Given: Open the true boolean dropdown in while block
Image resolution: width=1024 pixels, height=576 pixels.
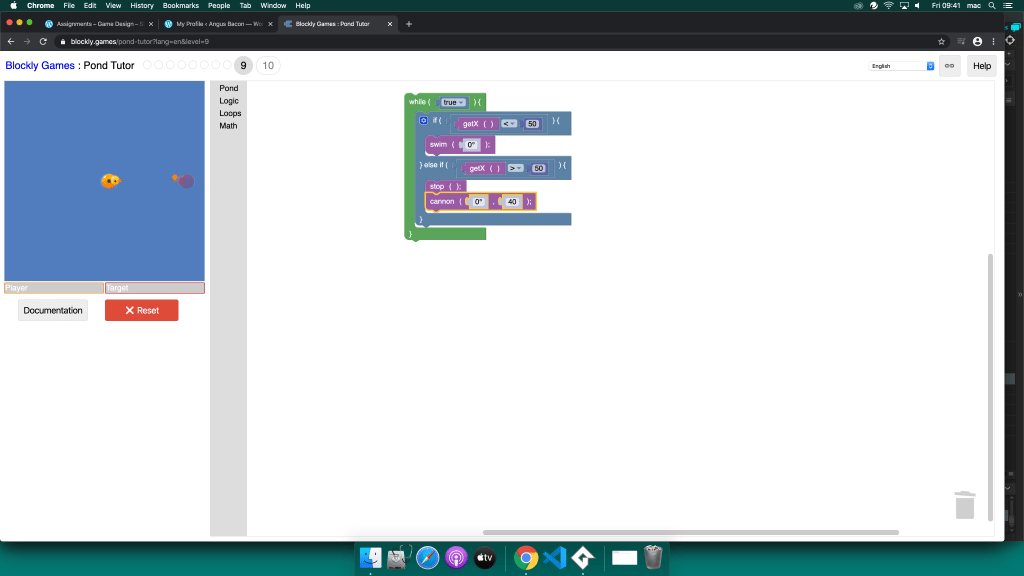Looking at the screenshot, I should [x=453, y=102].
